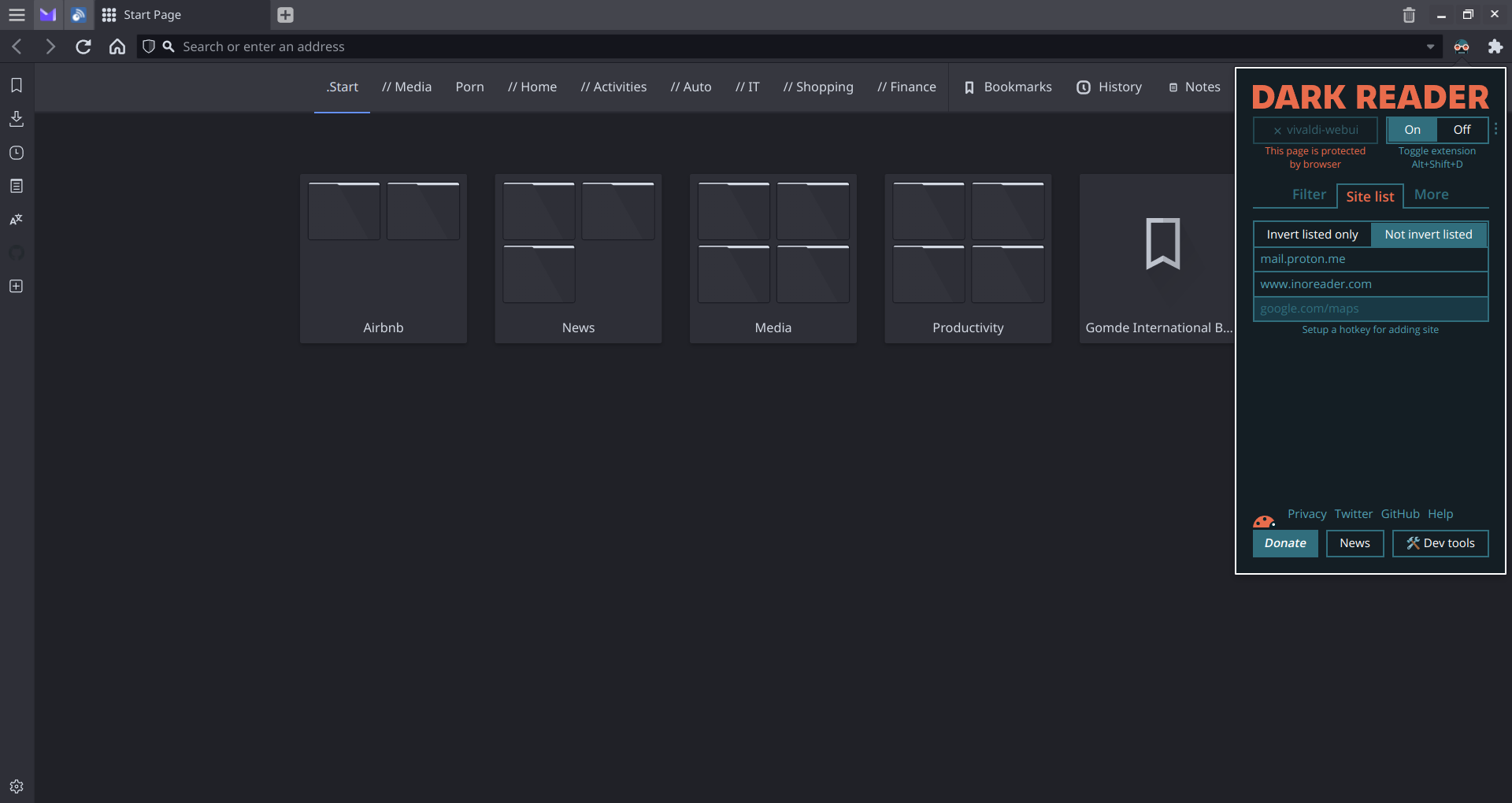
Task: Open the Bookmarks panel in the sidebar
Action: tap(17, 85)
